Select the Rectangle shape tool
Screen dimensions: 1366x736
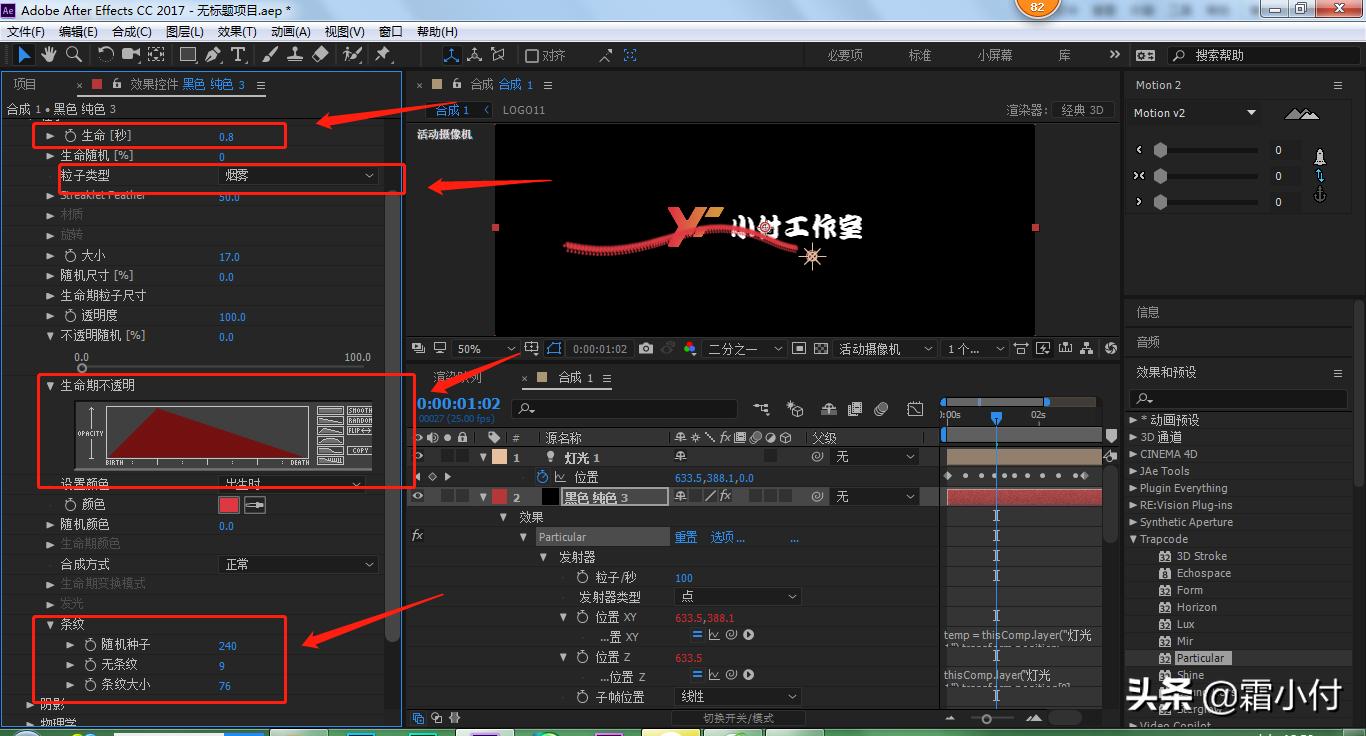tap(188, 55)
